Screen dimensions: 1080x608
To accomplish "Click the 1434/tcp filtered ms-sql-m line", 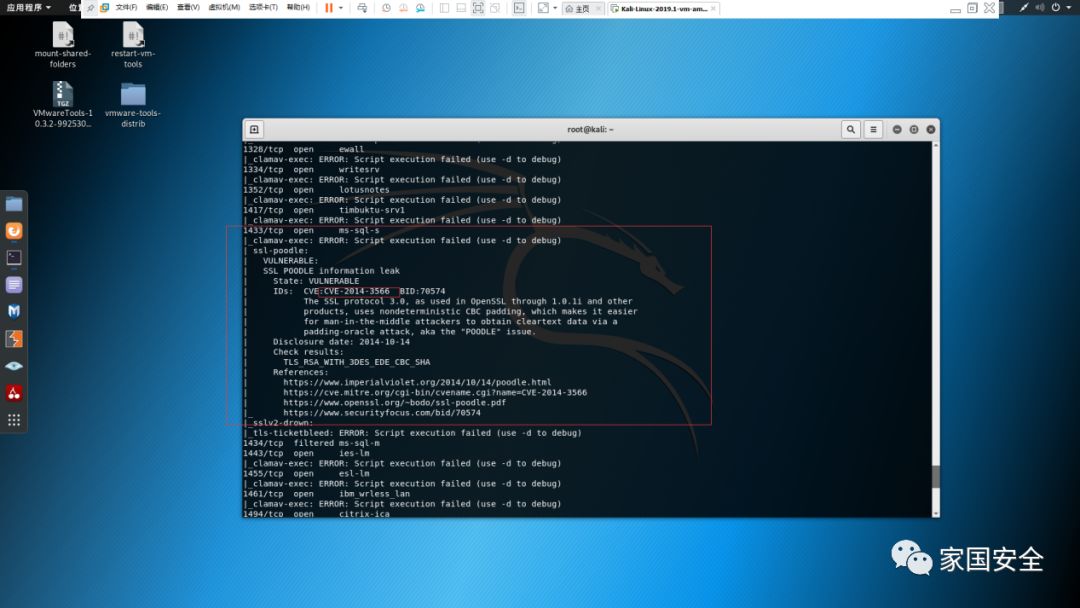I will coord(311,443).
